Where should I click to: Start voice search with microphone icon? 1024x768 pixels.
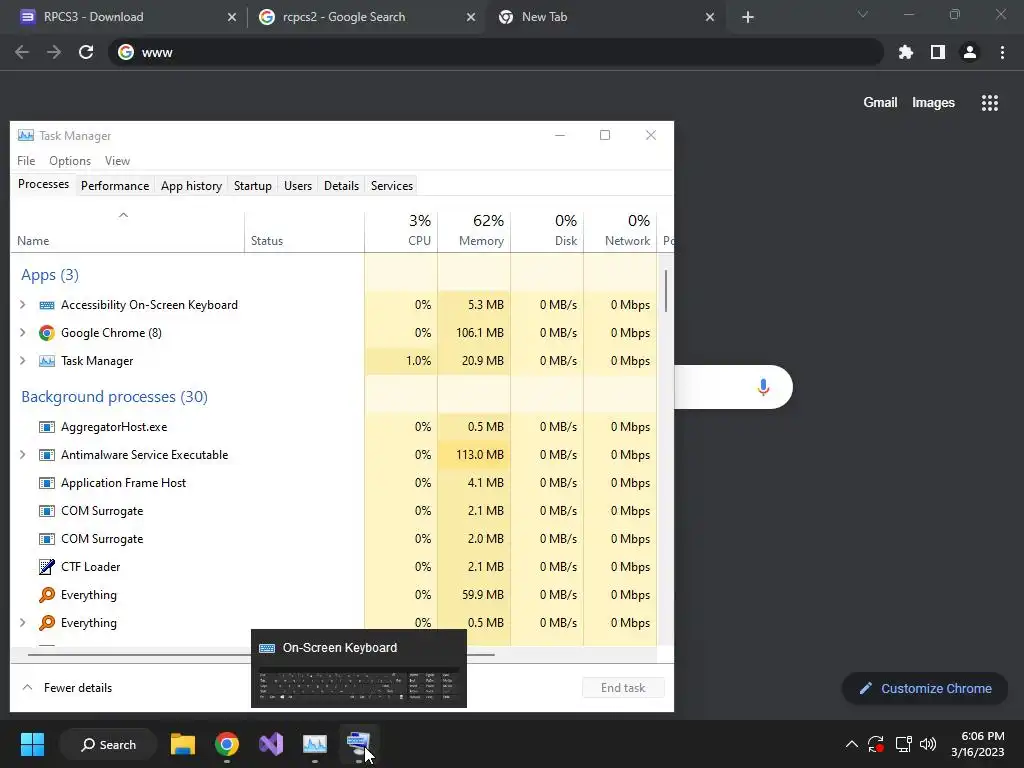[763, 387]
